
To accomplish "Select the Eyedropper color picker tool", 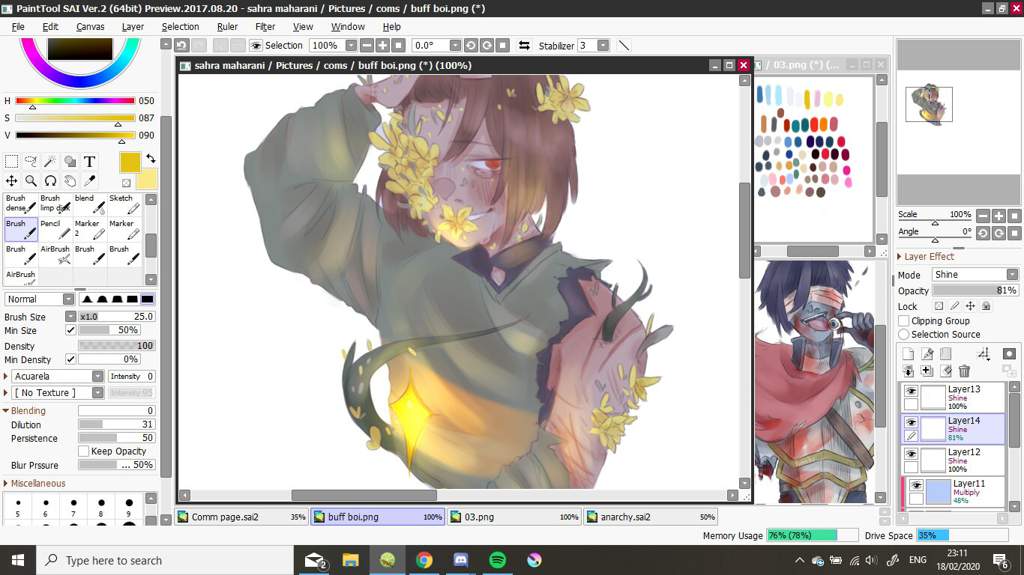I will 89,180.
